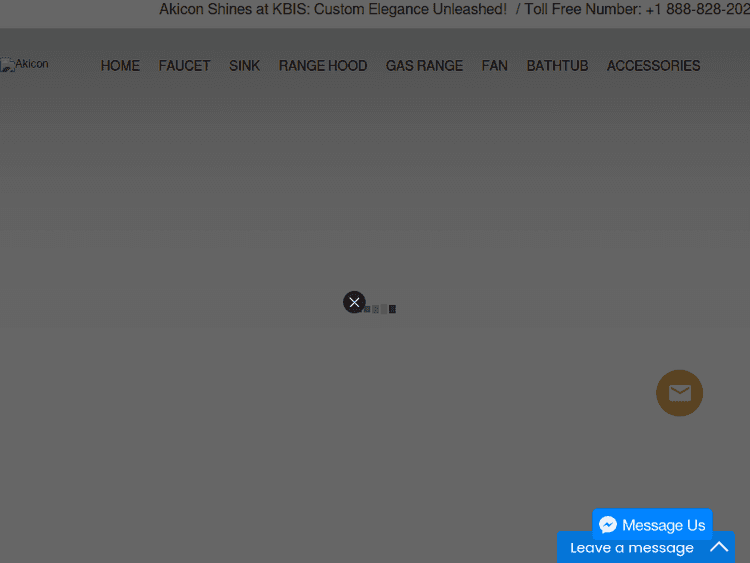Open the BATHTUB category
The height and width of the screenshot is (563, 750).
point(557,66)
